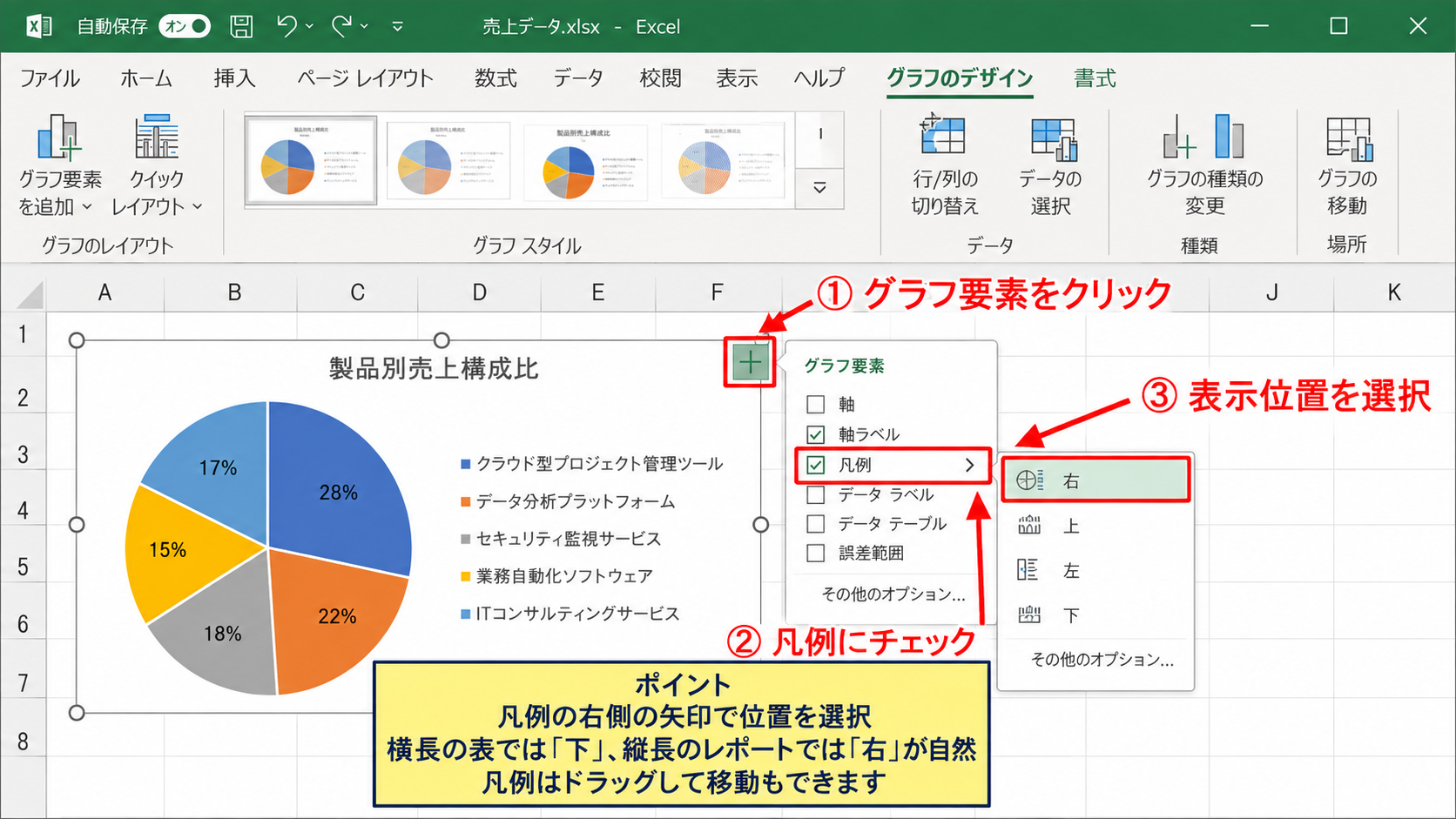
Task: Check the データ ラベル checkbox
Action: pos(816,495)
